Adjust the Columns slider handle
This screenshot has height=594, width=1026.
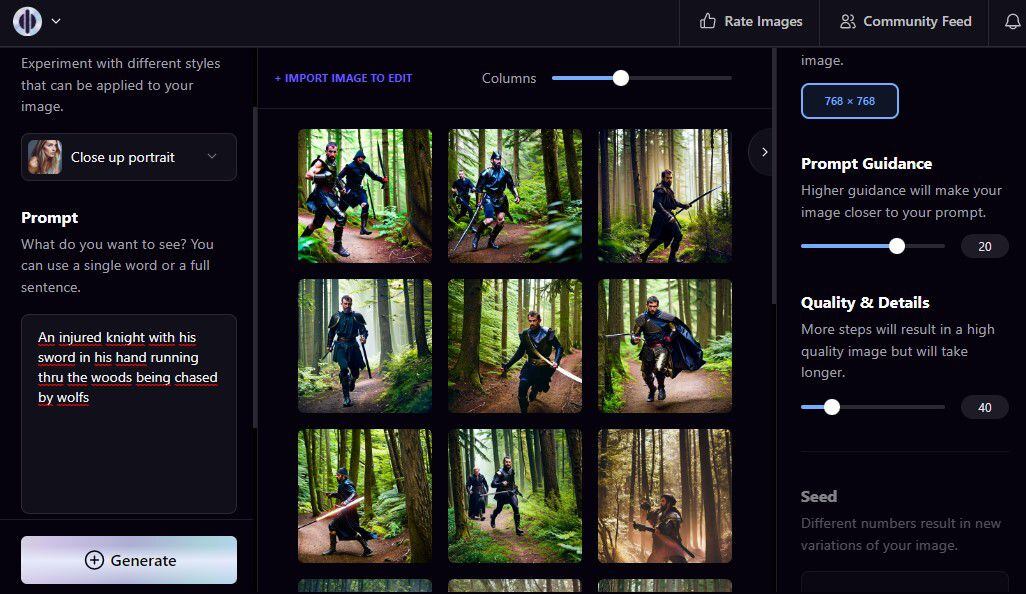621,78
